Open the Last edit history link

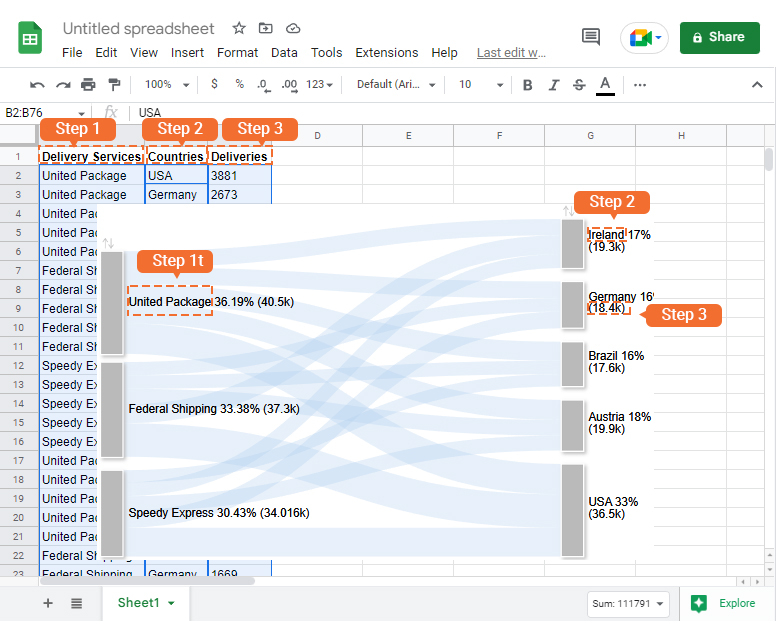[511, 52]
